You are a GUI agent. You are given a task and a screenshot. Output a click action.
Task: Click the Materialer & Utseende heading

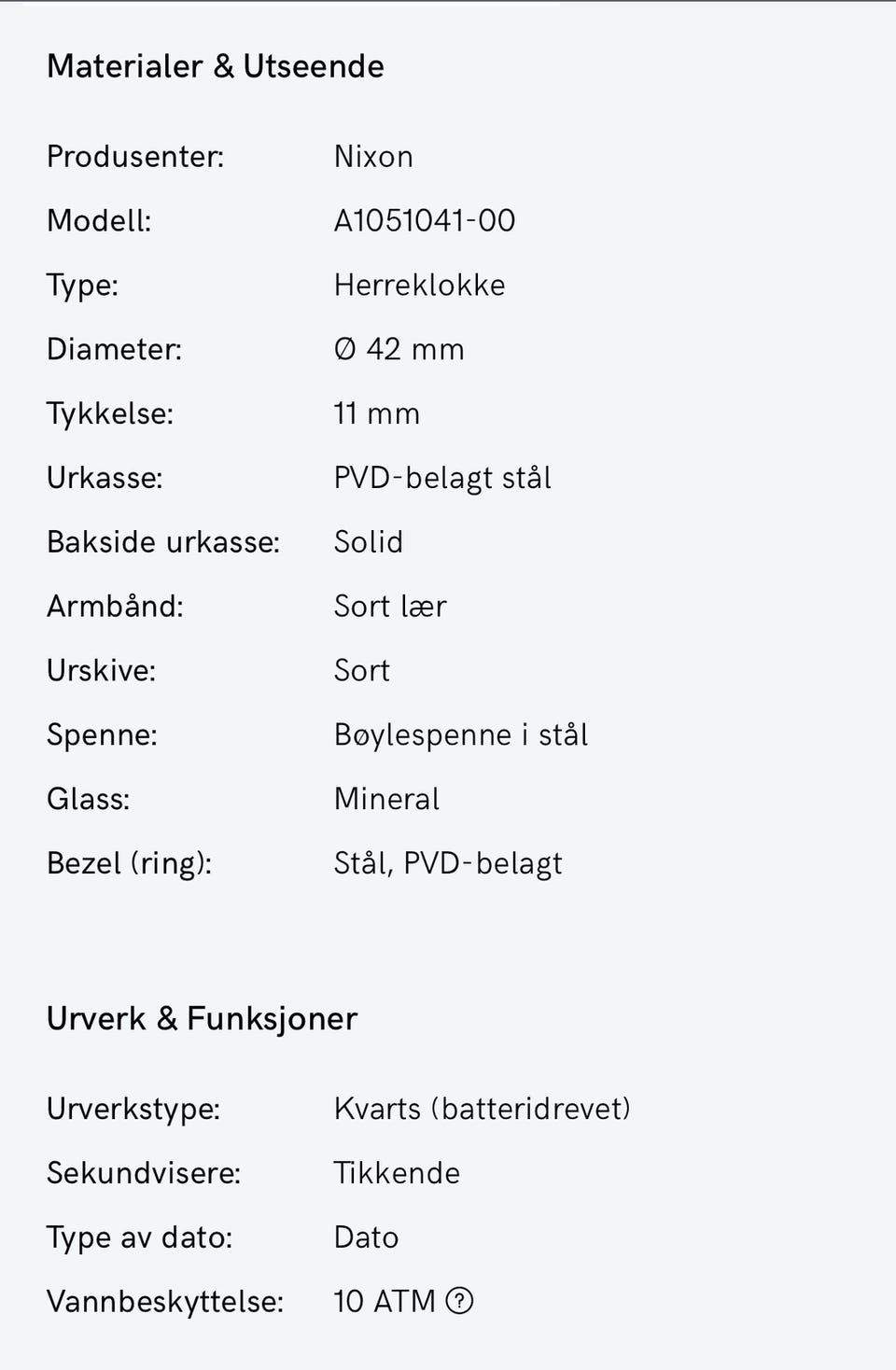click(216, 66)
